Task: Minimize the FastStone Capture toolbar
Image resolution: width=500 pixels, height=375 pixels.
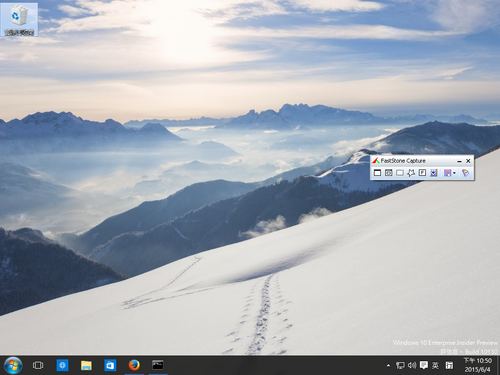Action: point(459,161)
